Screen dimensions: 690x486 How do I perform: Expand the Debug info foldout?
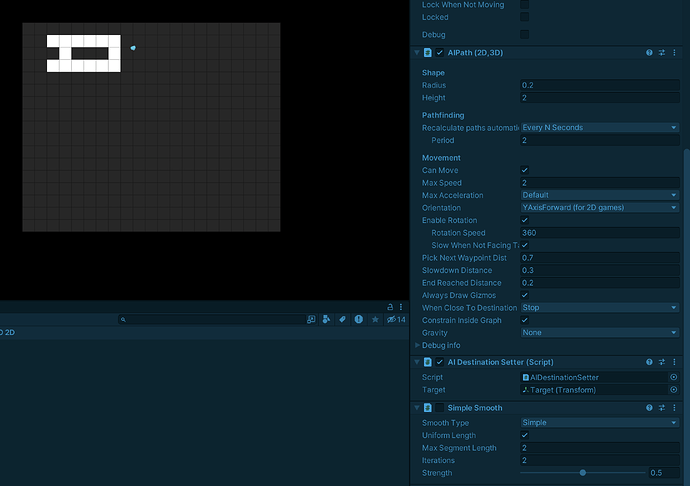417,346
